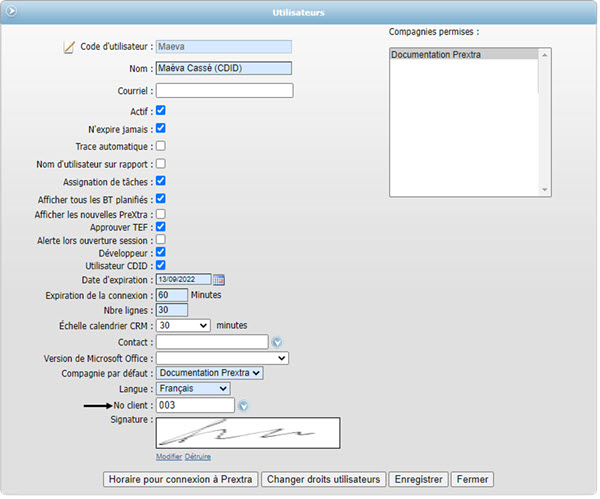Image resolution: width=600 pixels, height=499 pixels.
Task: Toggle the Développeur checkbox
Action: (x=161, y=252)
